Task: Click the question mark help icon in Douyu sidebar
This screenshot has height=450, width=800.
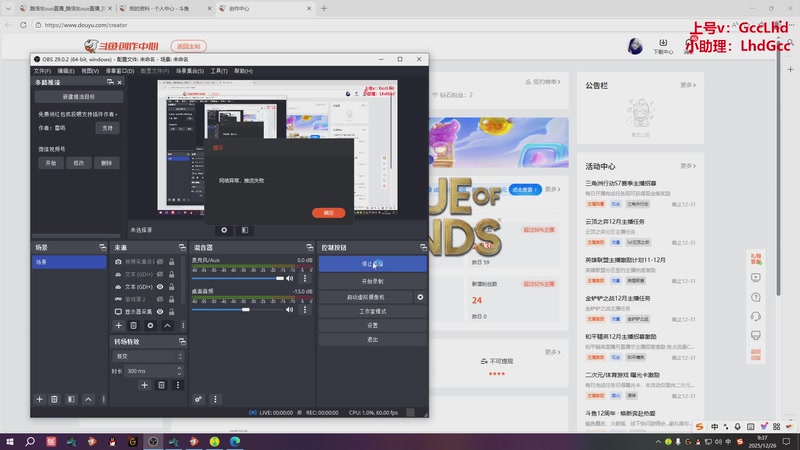Action: tap(756, 297)
